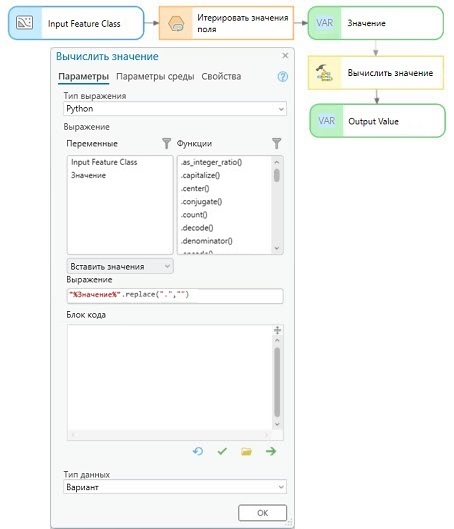Expand the 'Вставить значения' dropdown

(x=120, y=267)
